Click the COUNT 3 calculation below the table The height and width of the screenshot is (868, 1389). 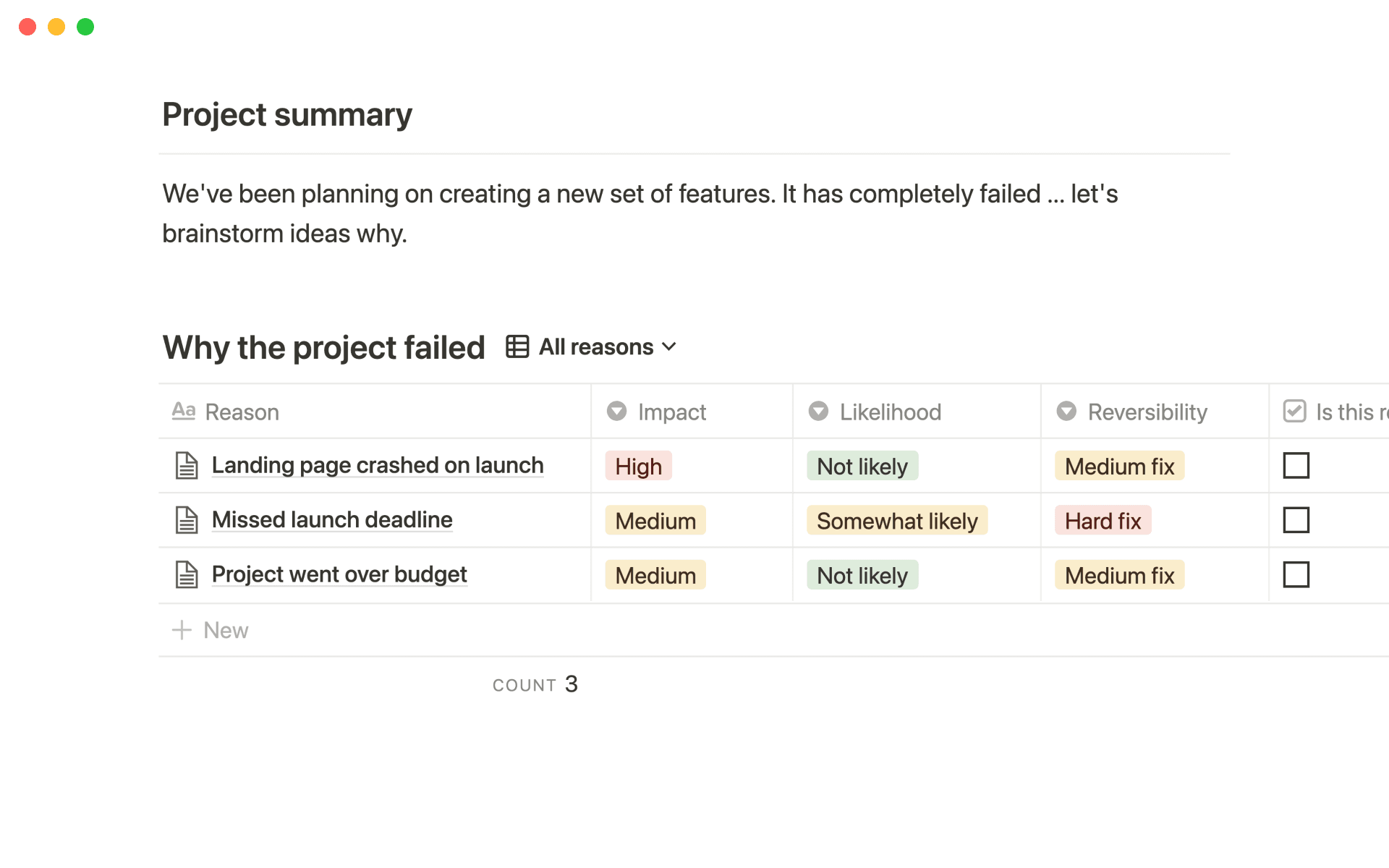point(535,684)
